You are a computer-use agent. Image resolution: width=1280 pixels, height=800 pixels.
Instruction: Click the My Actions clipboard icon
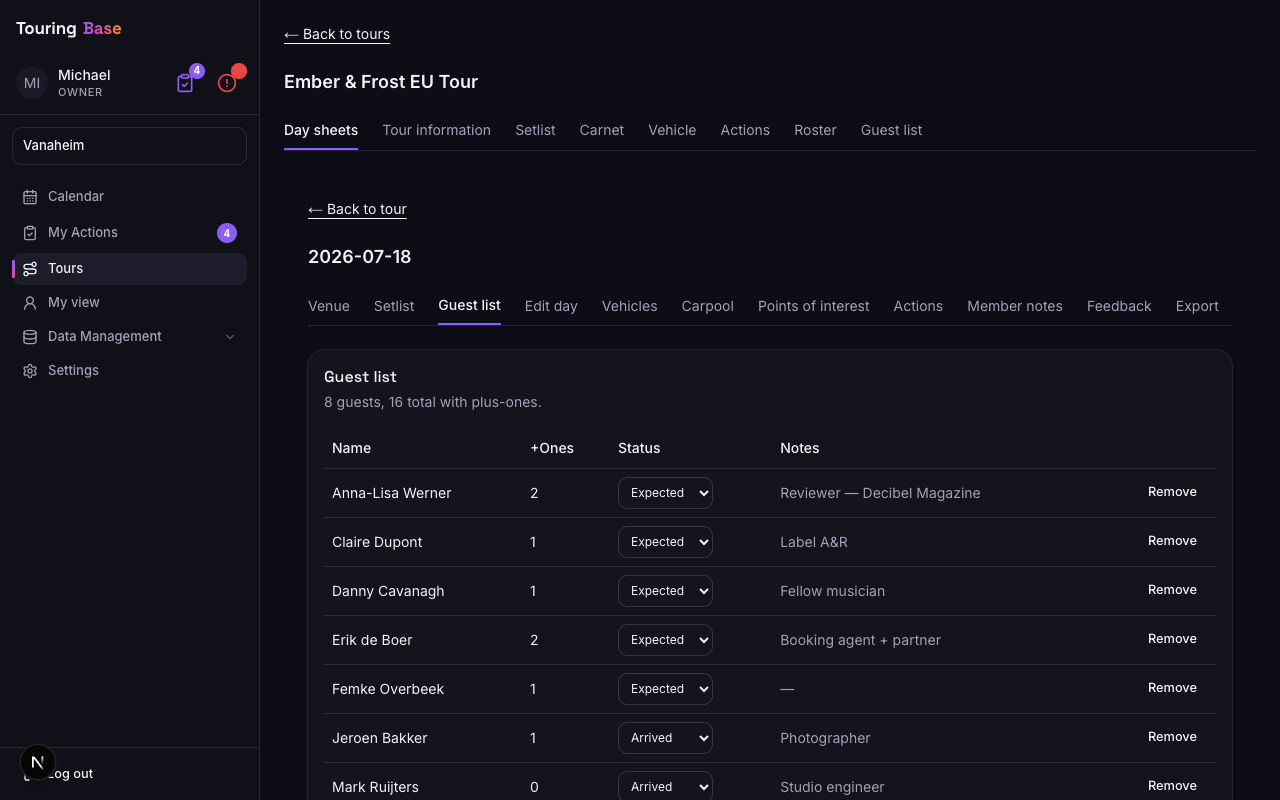30,233
